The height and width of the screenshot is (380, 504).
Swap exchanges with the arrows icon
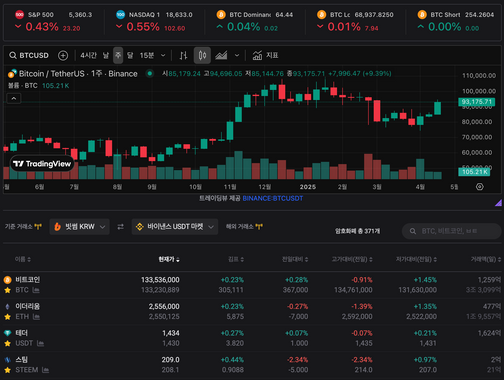[x=120, y=227]
